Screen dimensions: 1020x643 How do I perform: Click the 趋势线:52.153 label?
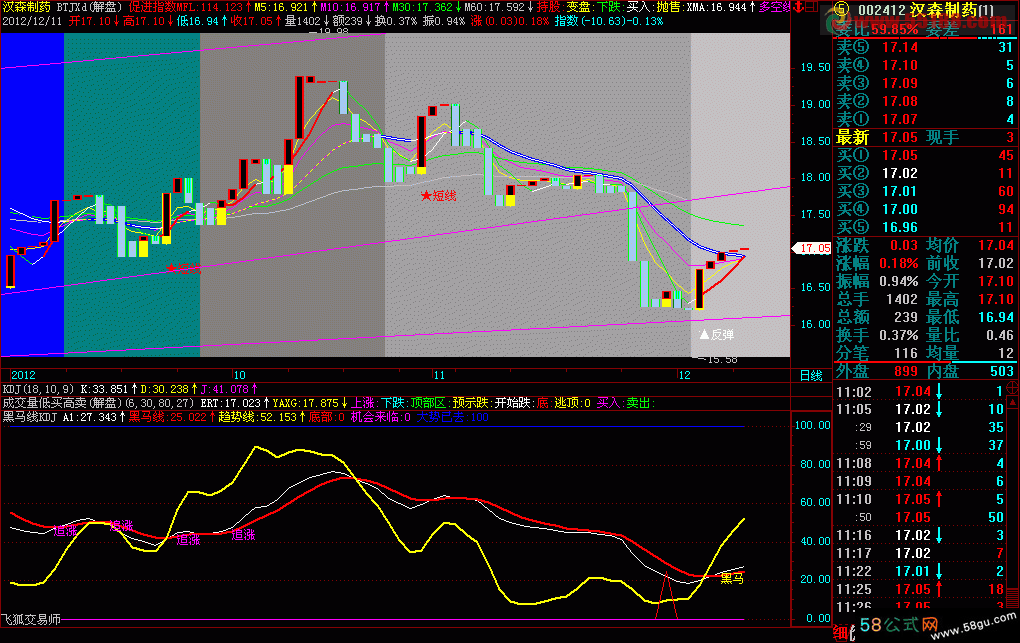[x=256, y=417]
